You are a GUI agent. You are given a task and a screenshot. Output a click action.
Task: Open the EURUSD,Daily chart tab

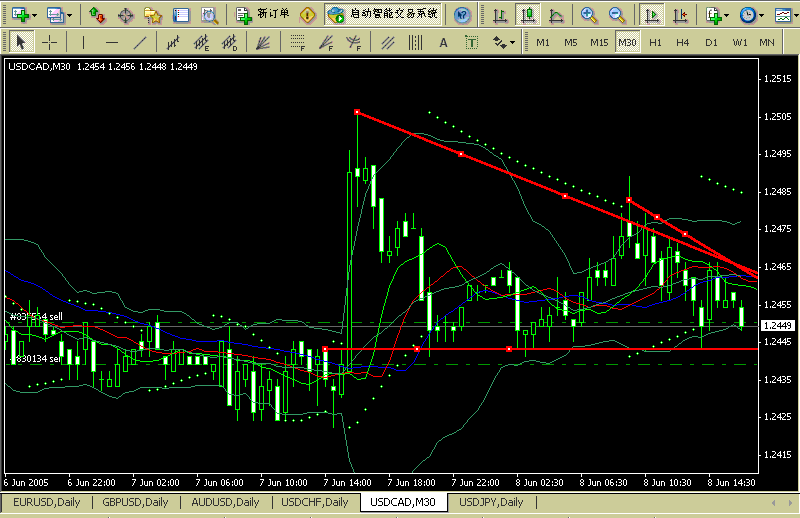click(46, 502)
